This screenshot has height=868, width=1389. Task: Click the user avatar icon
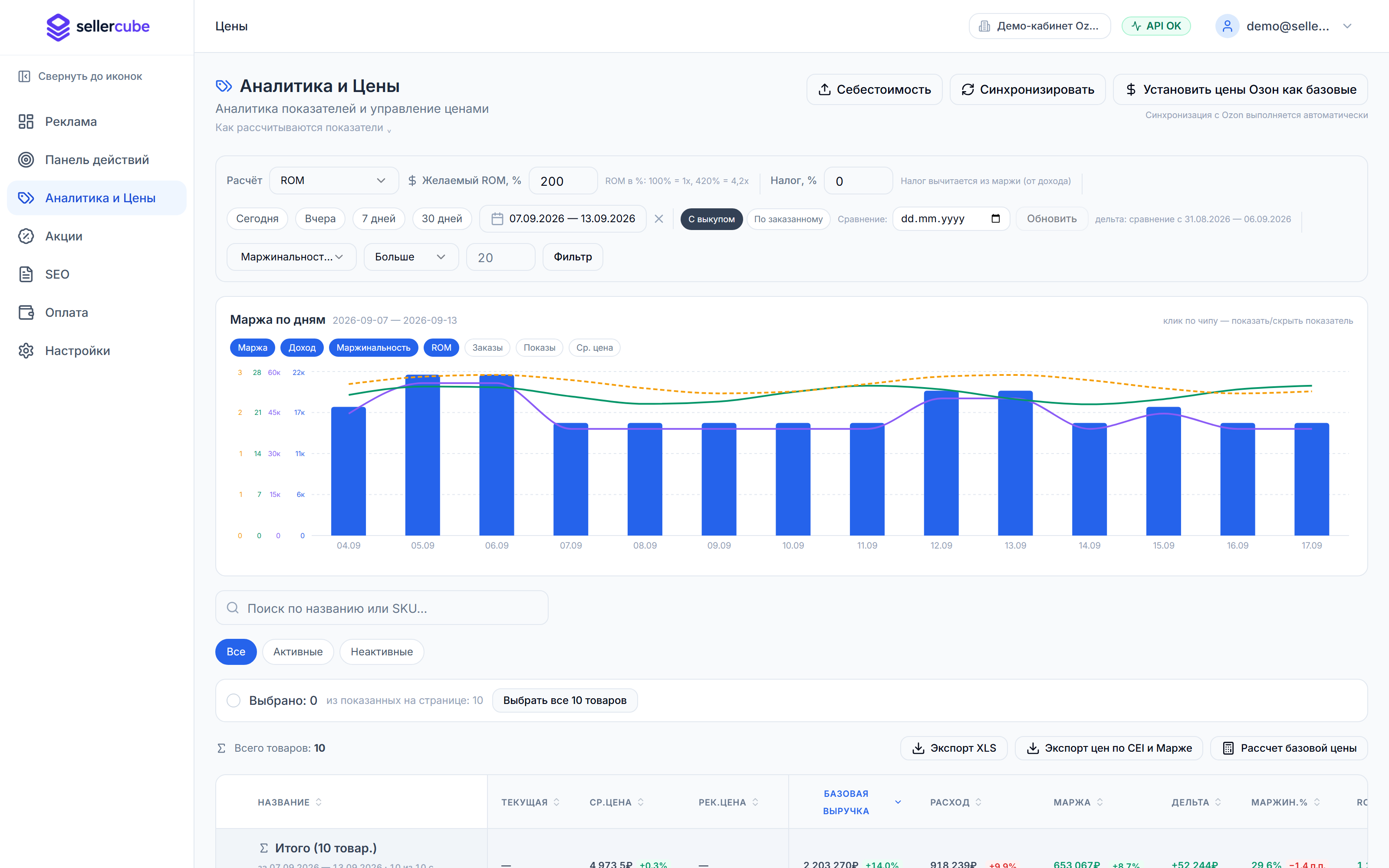[1227, 26]
